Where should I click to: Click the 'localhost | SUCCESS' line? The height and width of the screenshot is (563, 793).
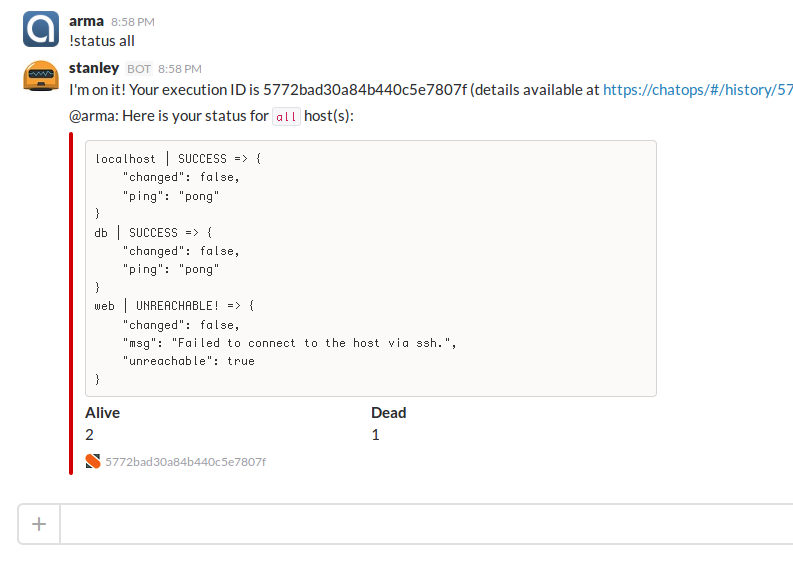coord(178,159)
